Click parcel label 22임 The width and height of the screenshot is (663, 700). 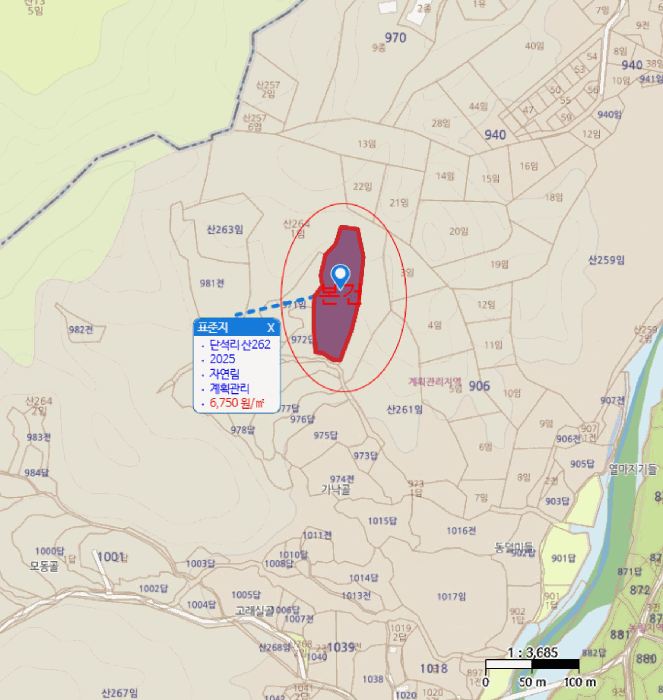363,187
